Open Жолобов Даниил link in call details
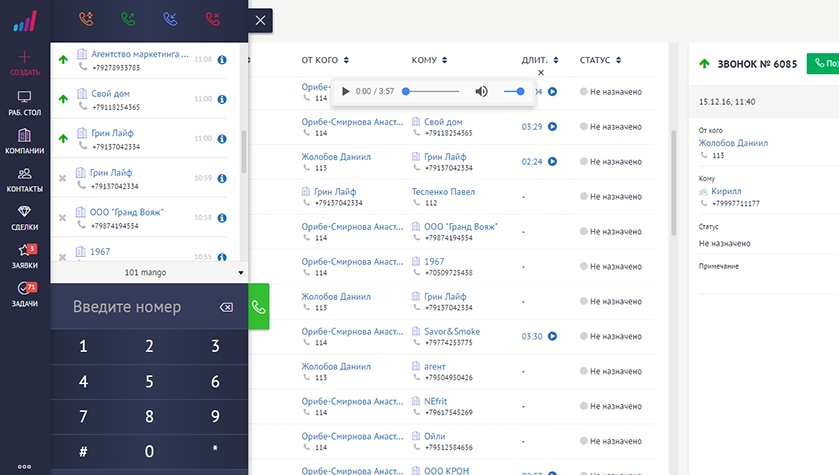The height and width of the screenshot is (475, 839). pyautogui.click(x=733, y=143)
